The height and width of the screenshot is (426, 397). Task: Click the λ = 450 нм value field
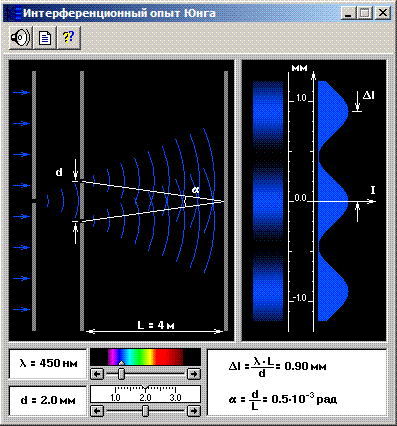[47, 363]
